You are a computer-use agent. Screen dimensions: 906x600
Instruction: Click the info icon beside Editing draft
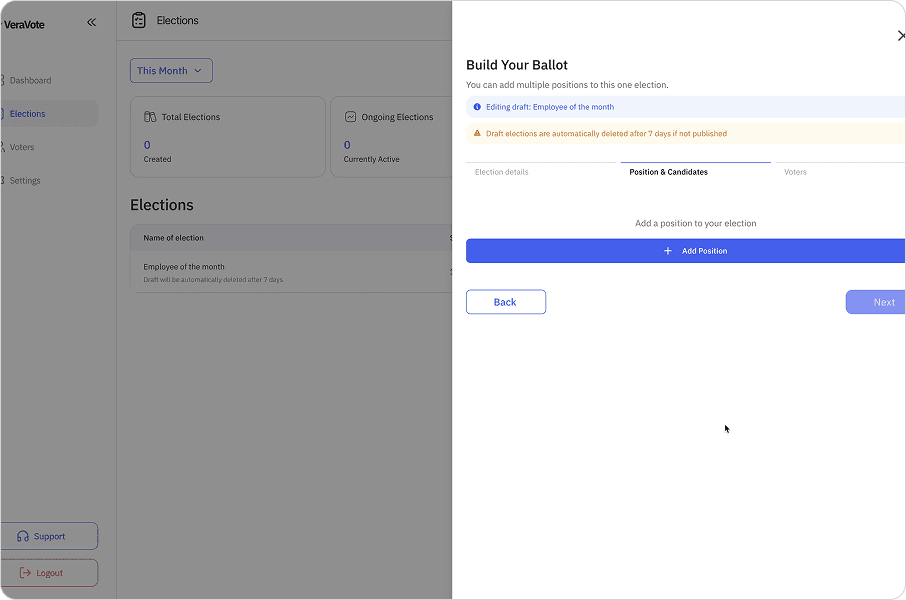(477, 107)
